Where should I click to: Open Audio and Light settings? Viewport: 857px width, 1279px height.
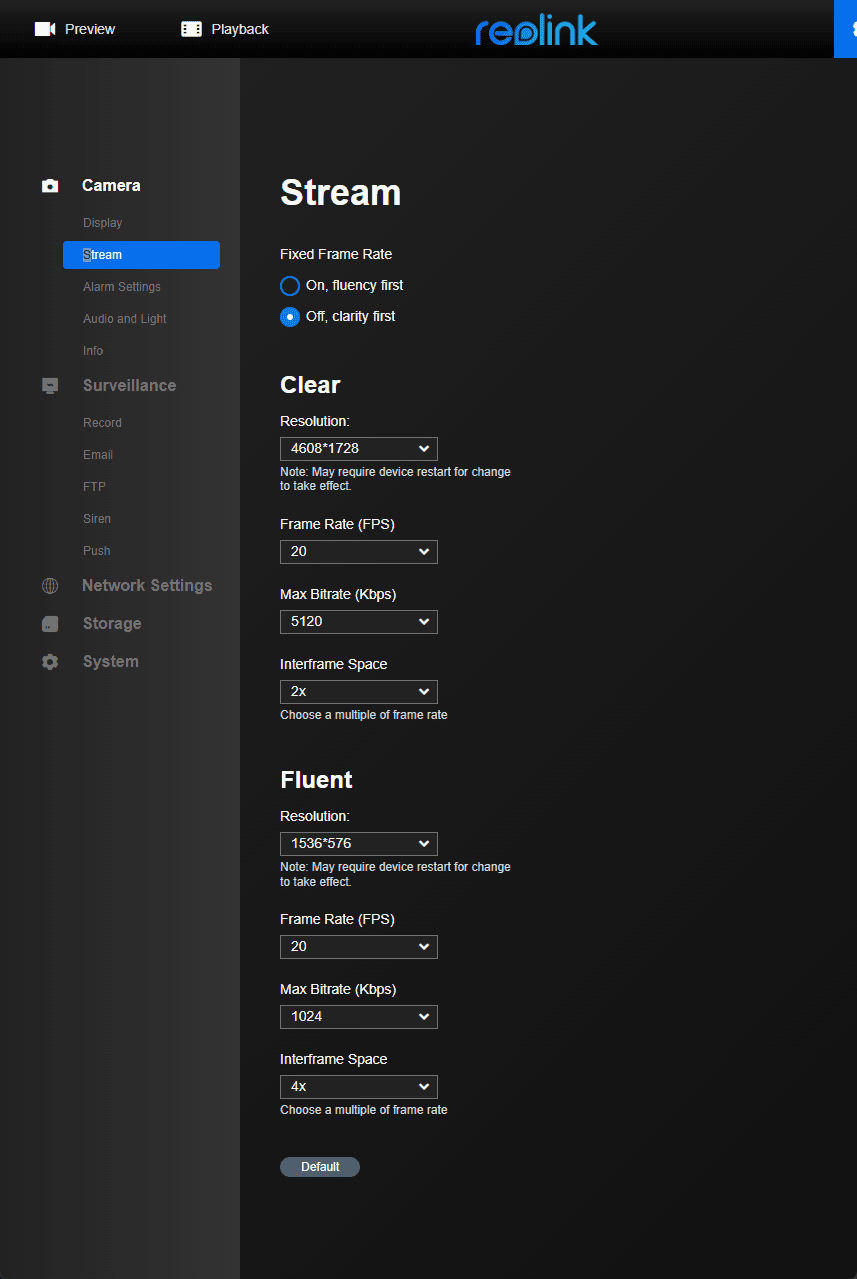tap(124, 319)
